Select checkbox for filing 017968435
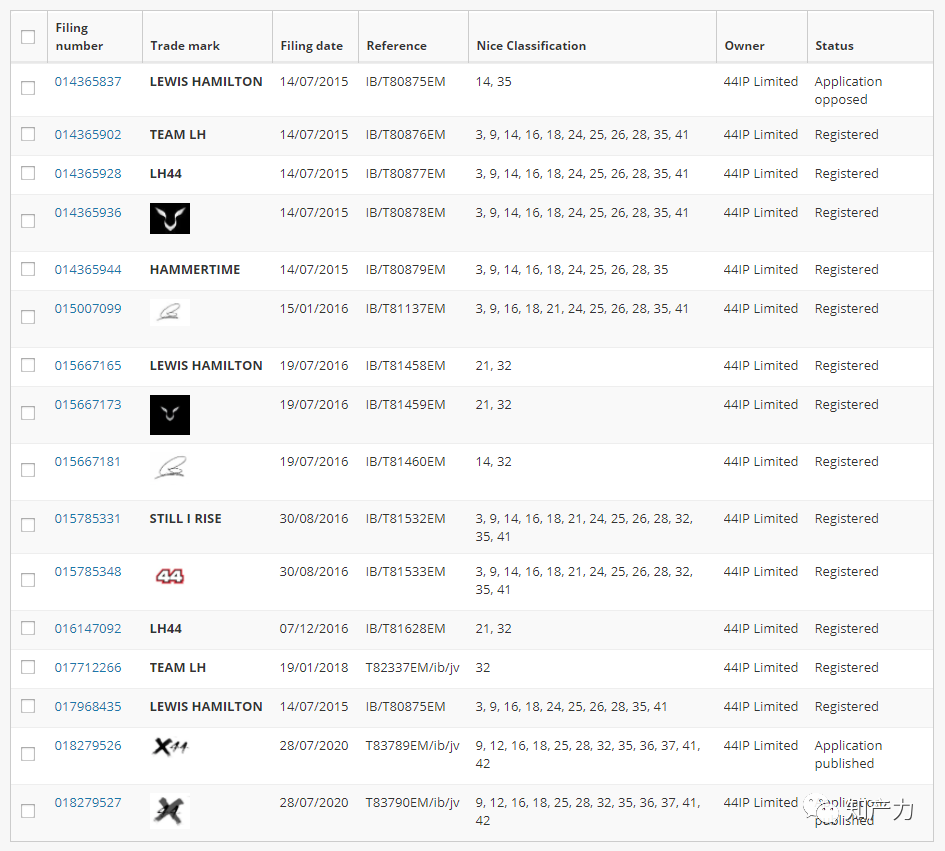This screenshot has height=851, width=945. (28, 706)
